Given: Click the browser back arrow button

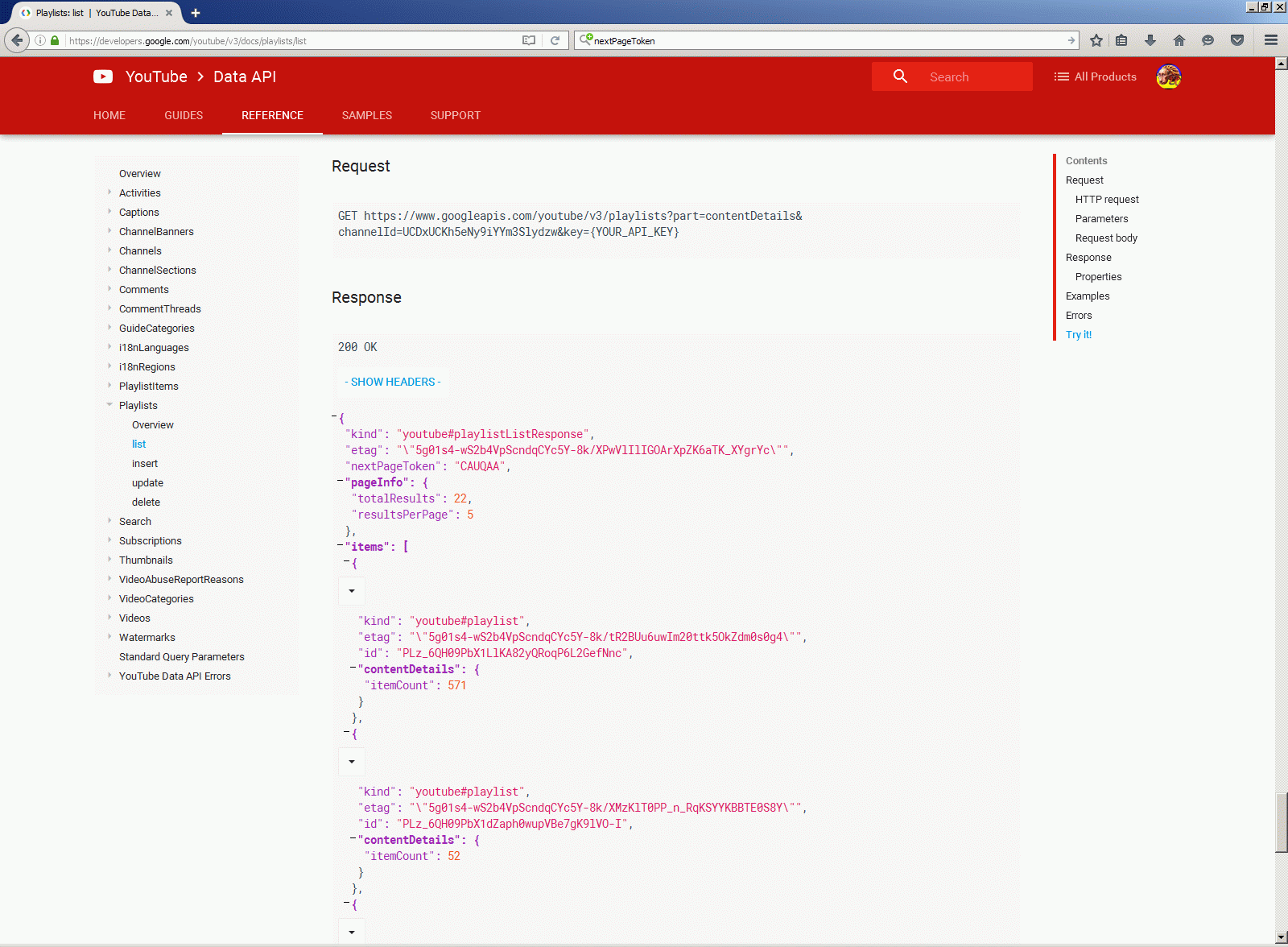Looking at the screenshot, I should pos(17,40).
